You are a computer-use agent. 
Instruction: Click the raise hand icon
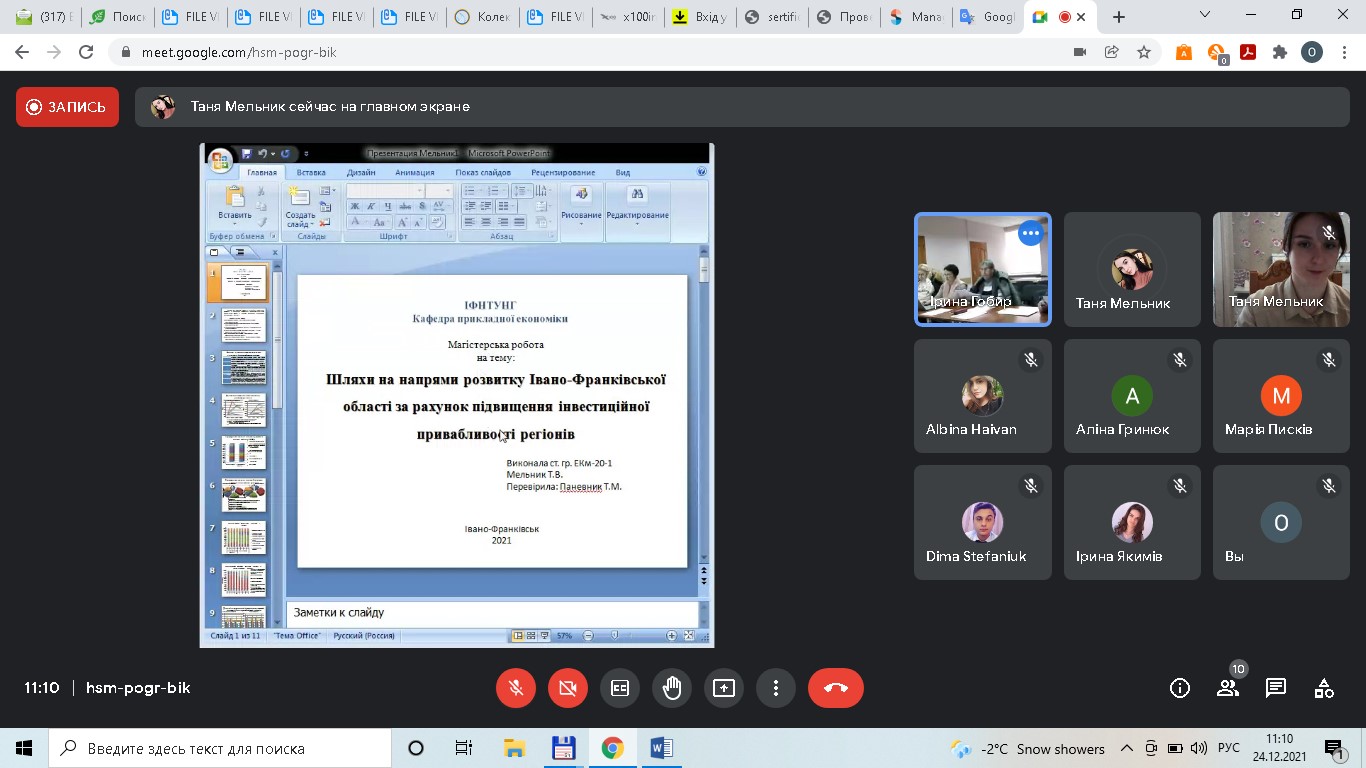pyautogui.click(x=671, y=688)
